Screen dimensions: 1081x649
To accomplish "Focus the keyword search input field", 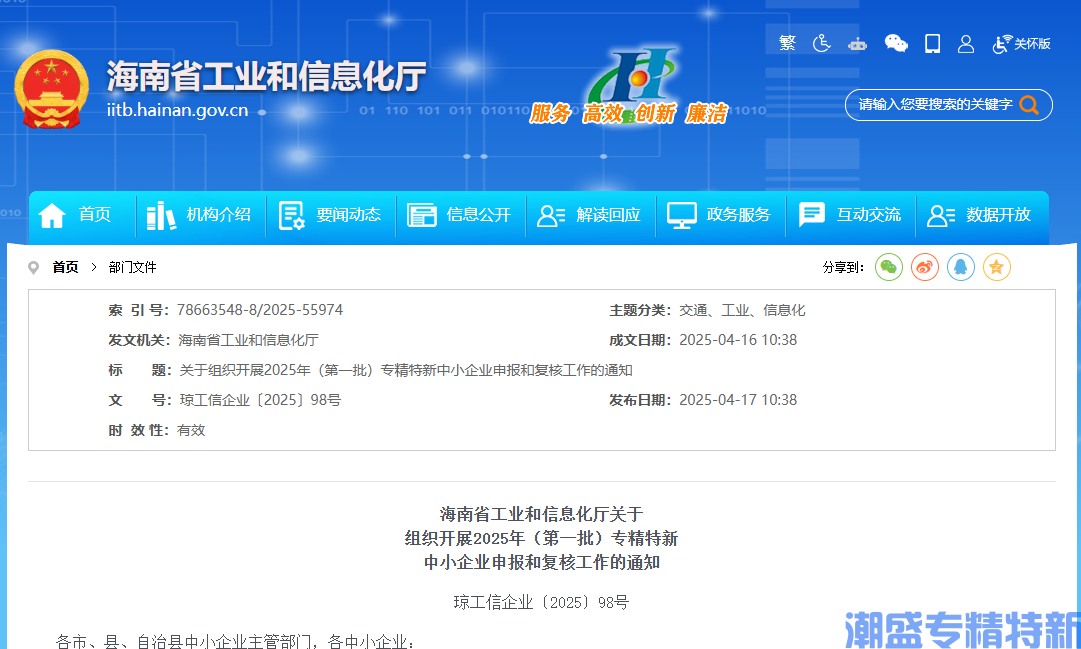I will pyautogui.click(x=935, y=105).
